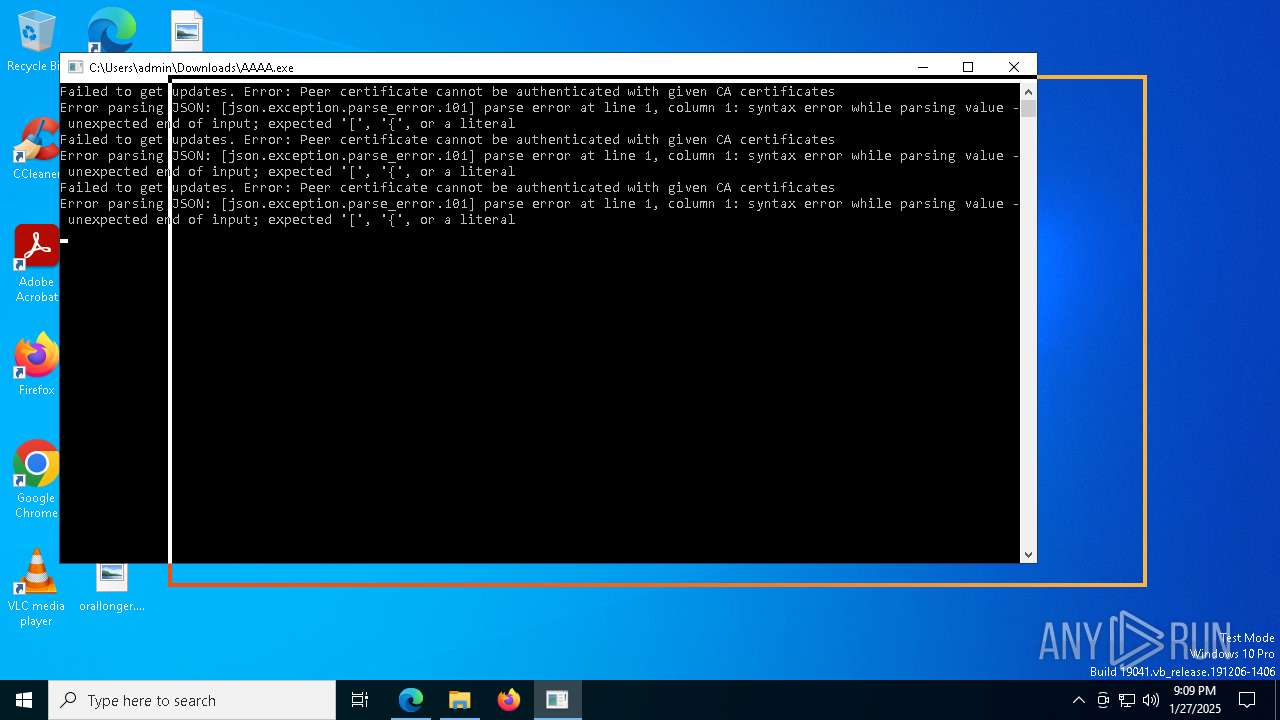Open the Recycle Bin desktop icon
The image size is (1280, 720).
point(36,40)
